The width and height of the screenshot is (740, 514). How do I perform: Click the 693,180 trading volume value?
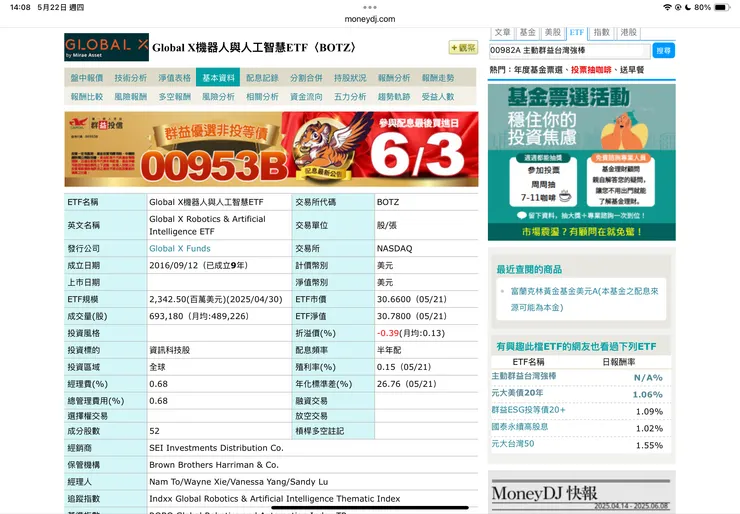(x=199, y=316)
